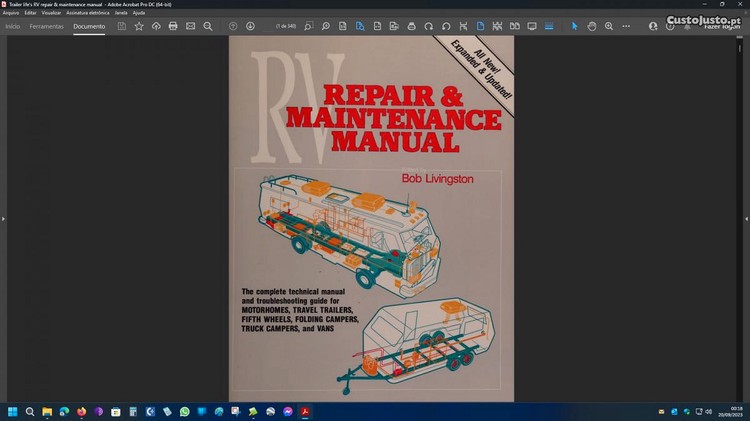Go to previous page arrow
Viewport: 750px width, 421px height.
[233, 26]
